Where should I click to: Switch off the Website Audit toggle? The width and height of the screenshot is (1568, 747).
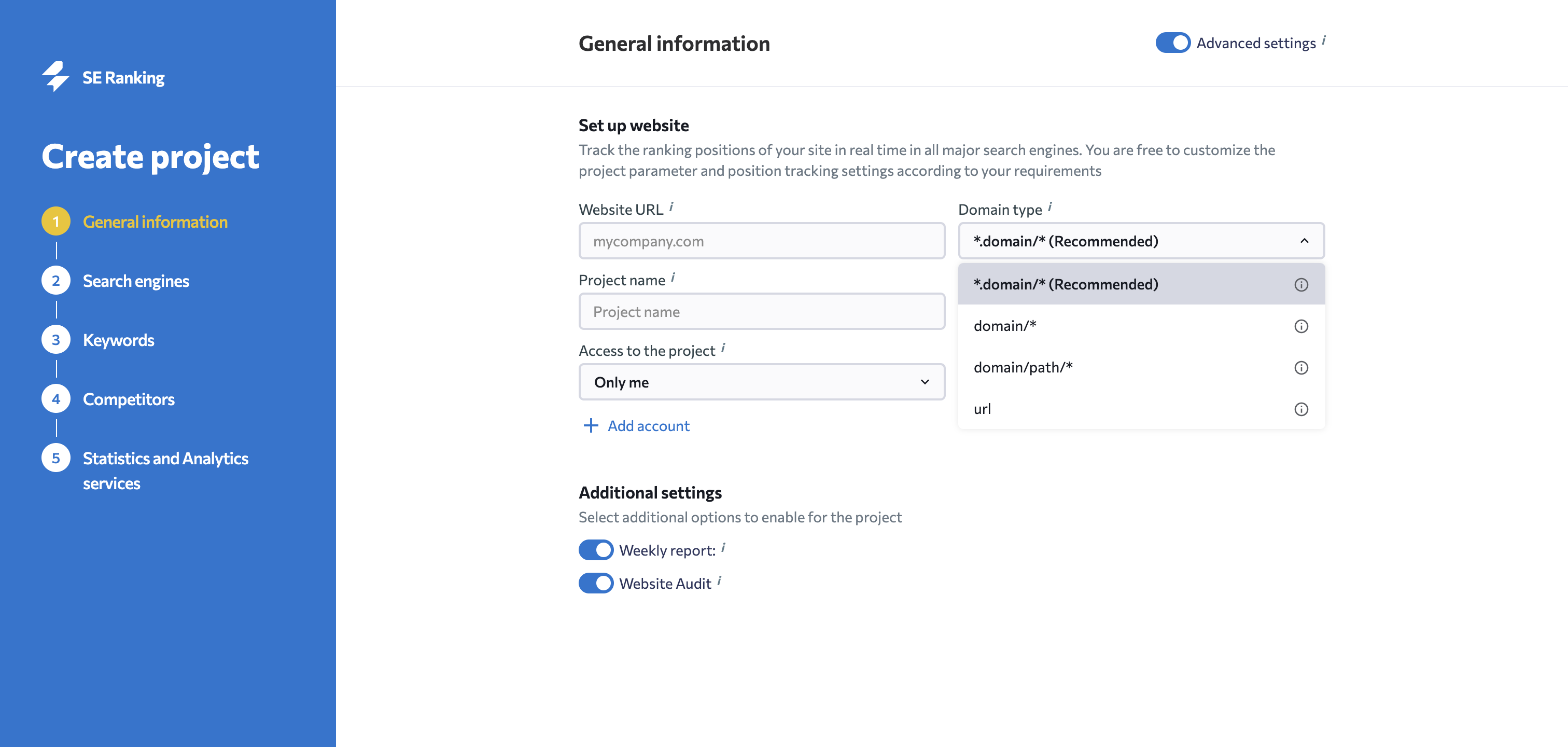pyautogui.click(x=595, y=583)
